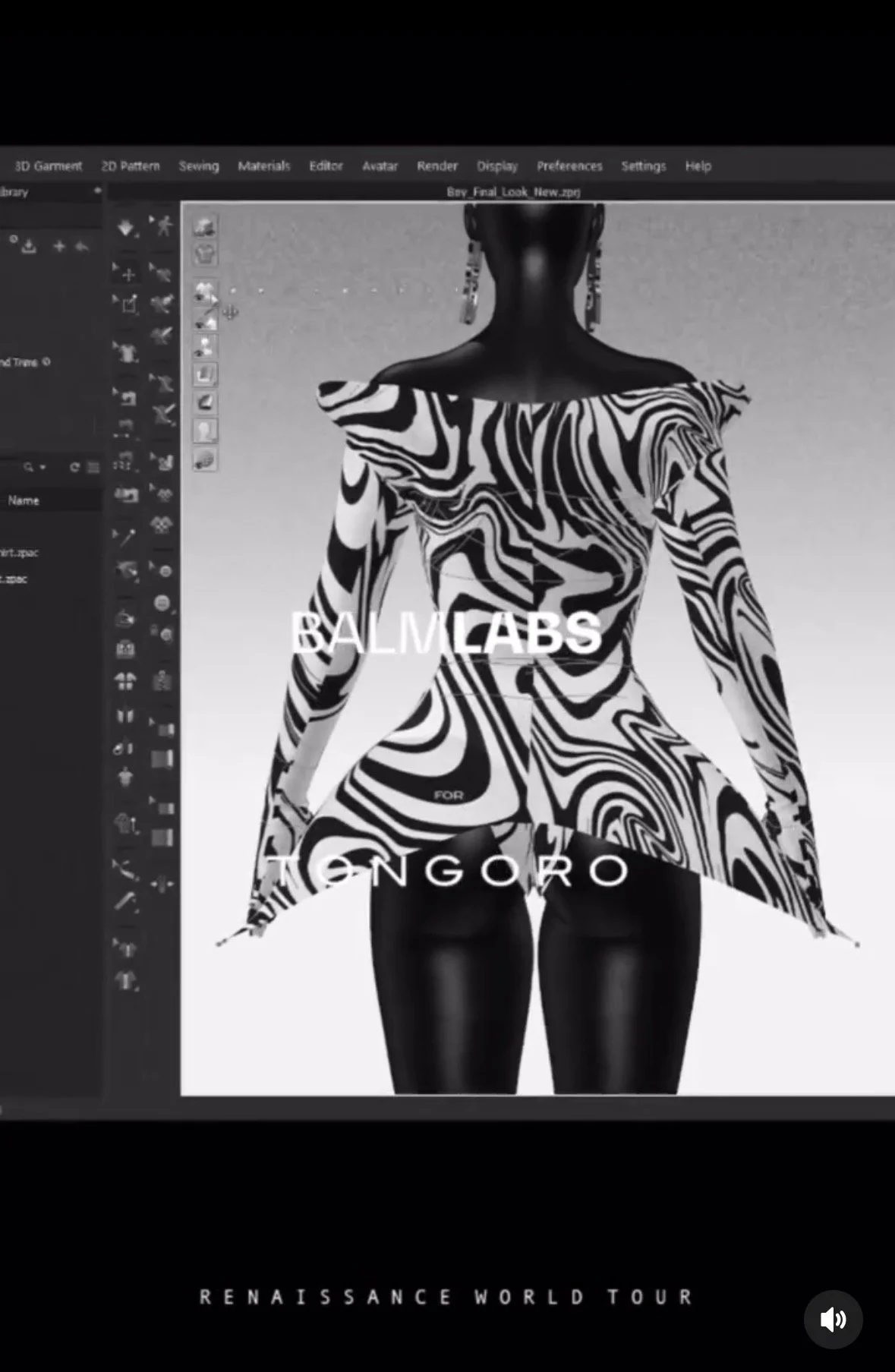This screenshot has height=1372, width=895.
Task: Open the Avatar menu
Action: click(x=380, y=166)
